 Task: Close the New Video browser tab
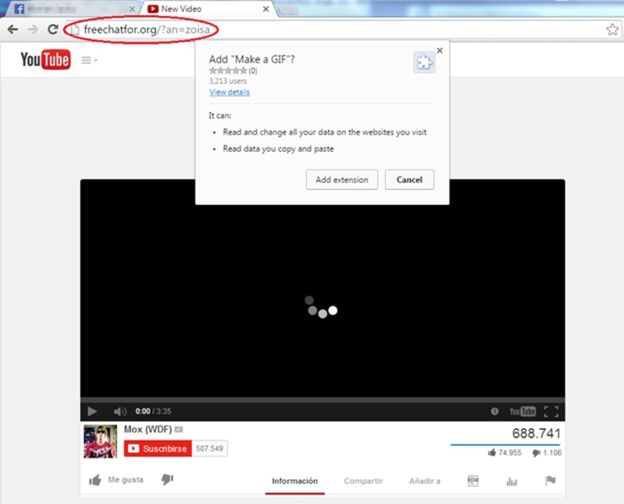266,9
